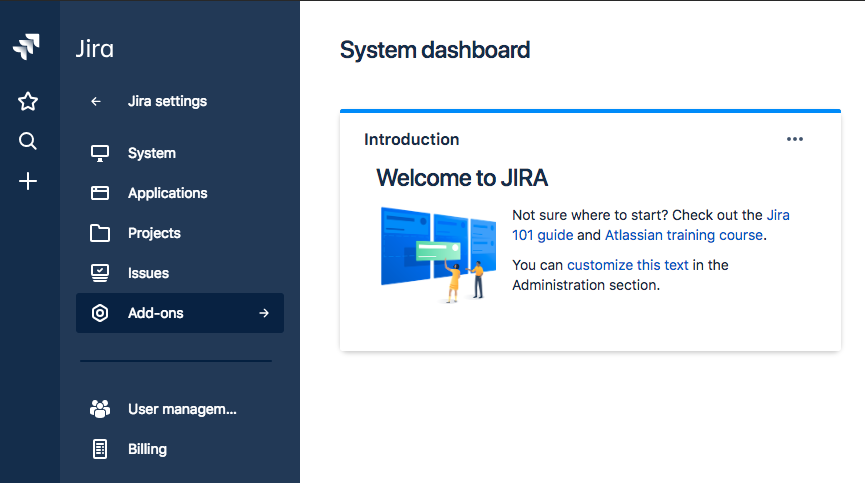Open Projects settings menu item
This screenshot has width=865, height=483.
pyautogui.click(x=180, y=233)
